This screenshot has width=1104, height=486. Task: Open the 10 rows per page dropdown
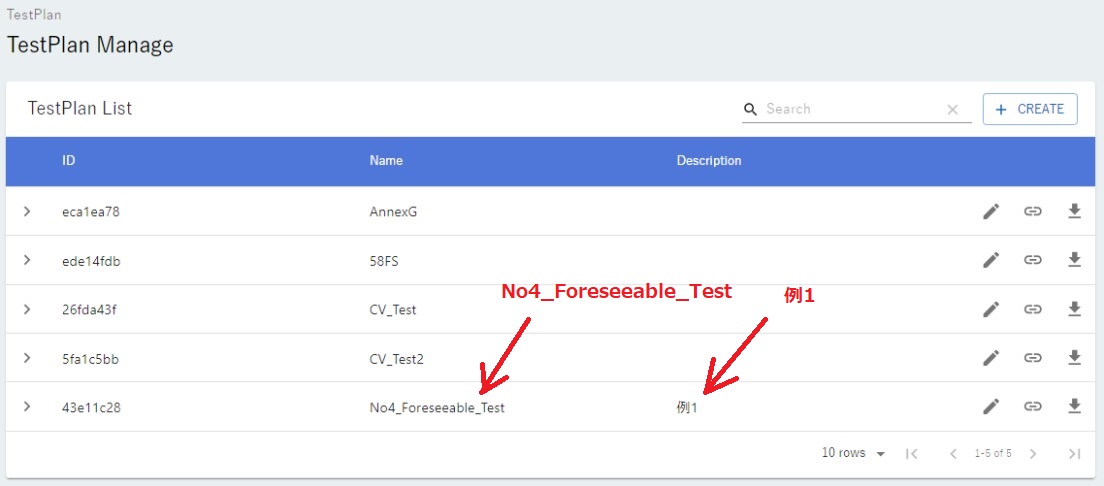[x=853, y=454]
